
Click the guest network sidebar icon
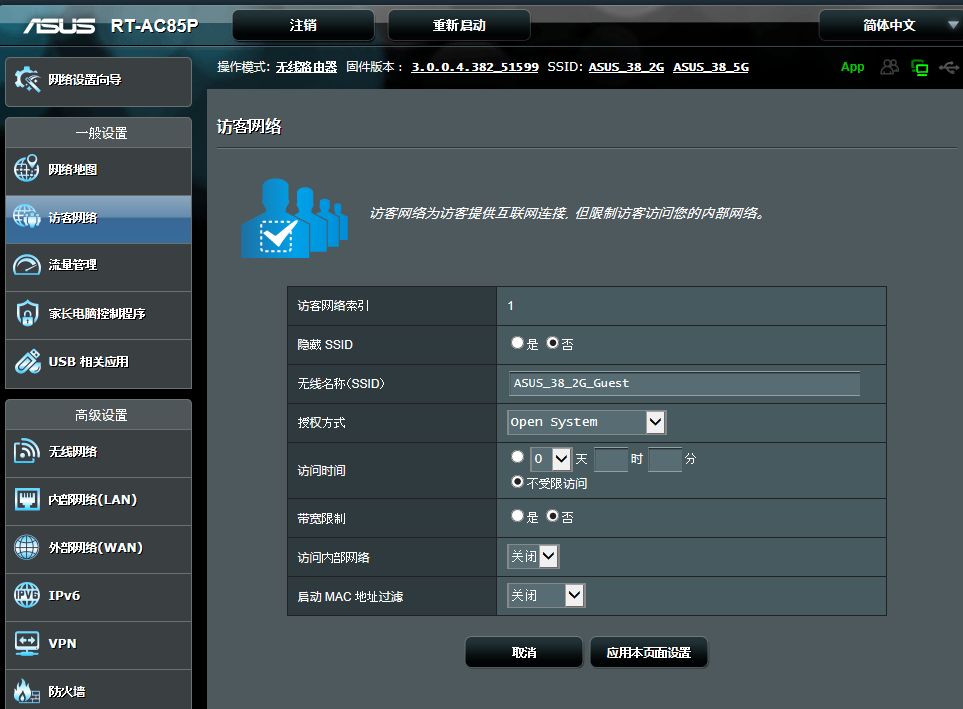27,217
